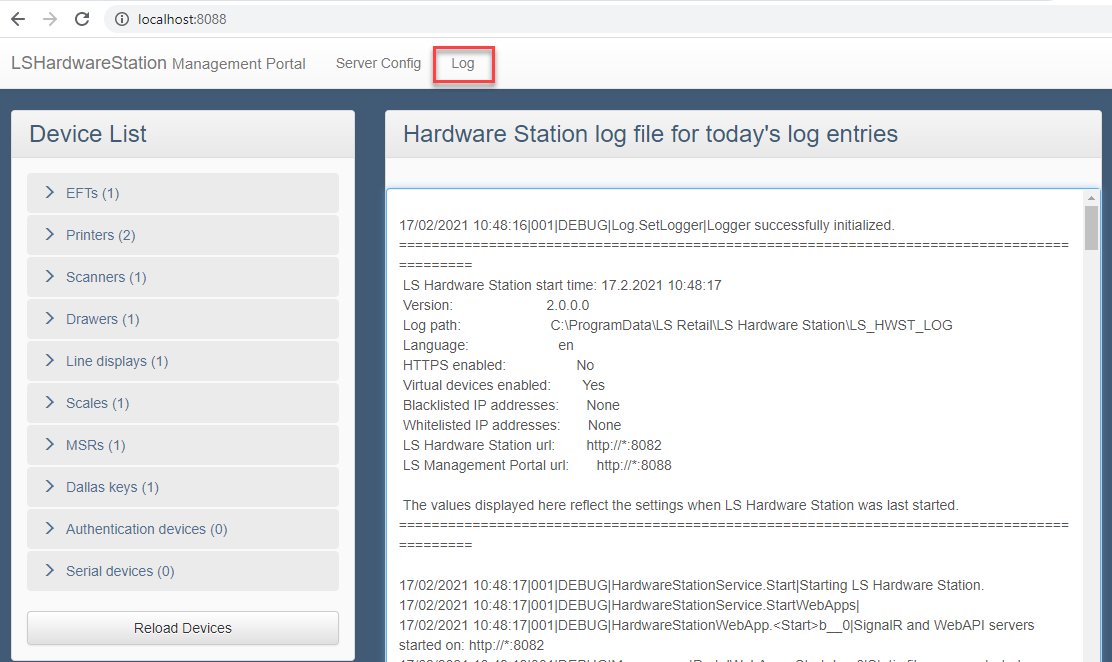Click the browser back arrow
The height and width of the screenshot is (662, 1112).
click(x=18, y=19)
